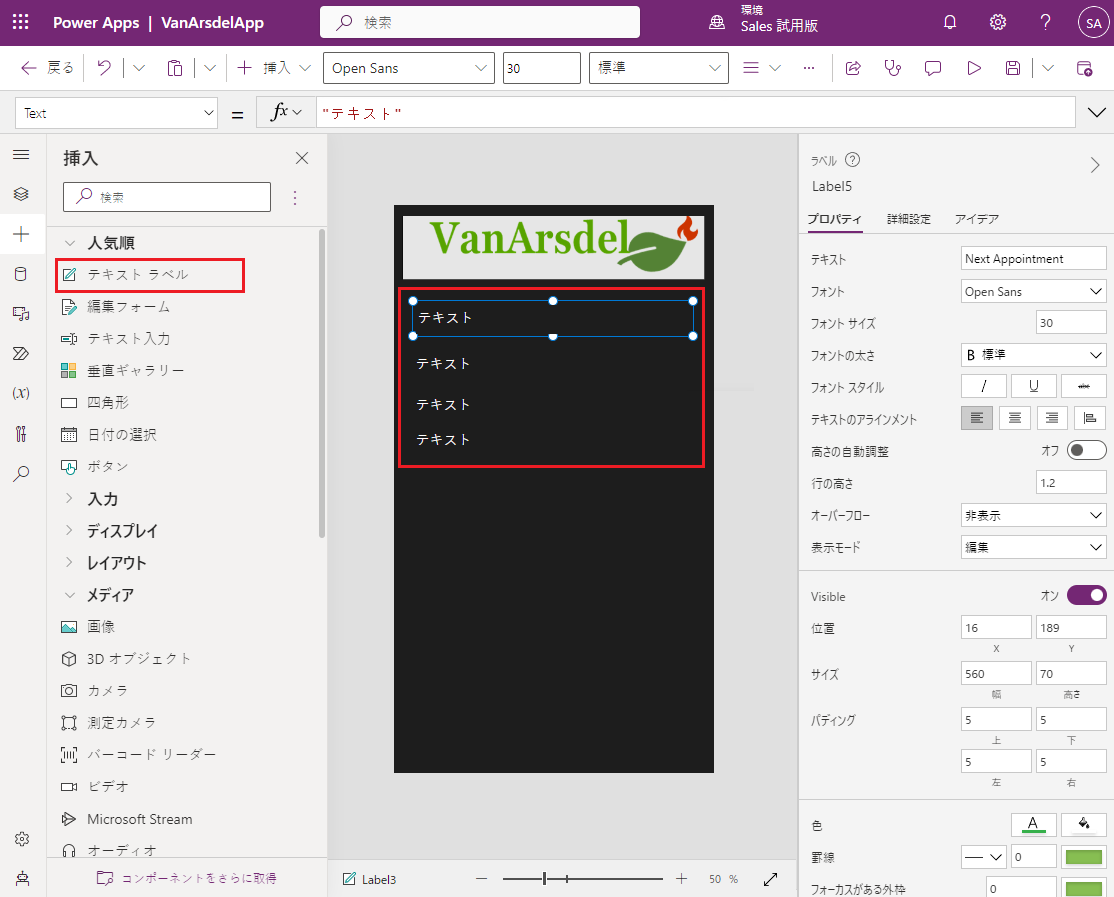Screen dimensions: 1114x897
Task: Click the environment globe icon
Action: click(x=717, y=23)
